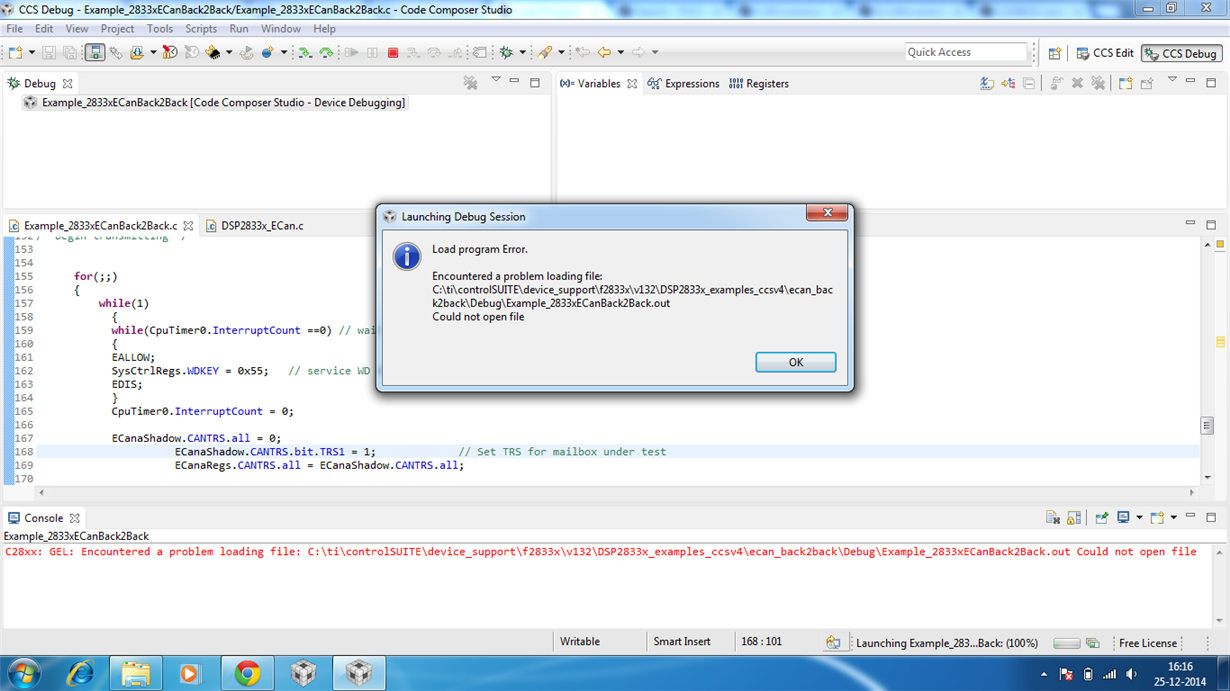
Task: Click the Step Into green arrow icon
Action: [305, 52]
